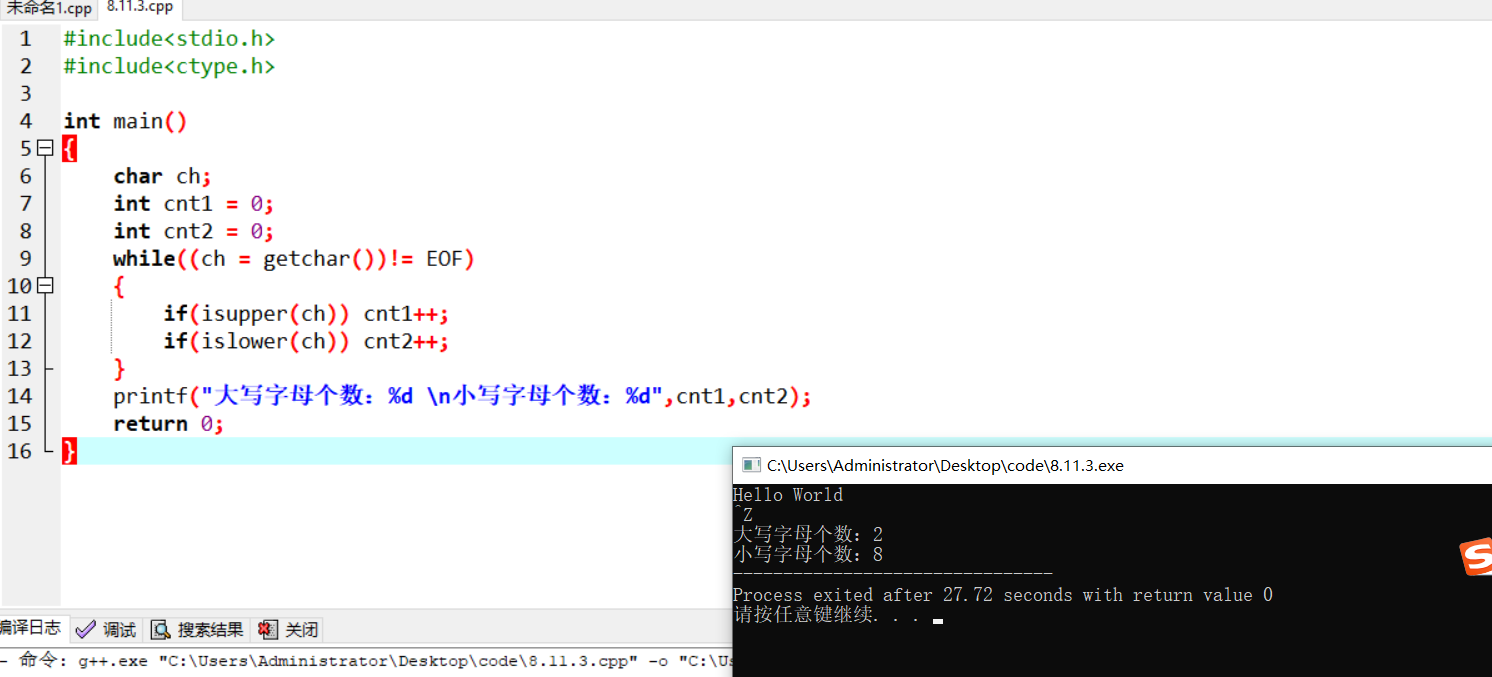Click the 8.11.3.exe console window title bar
The width and height of the screenshot is (1492, 677).
(x=1112, y=465)
